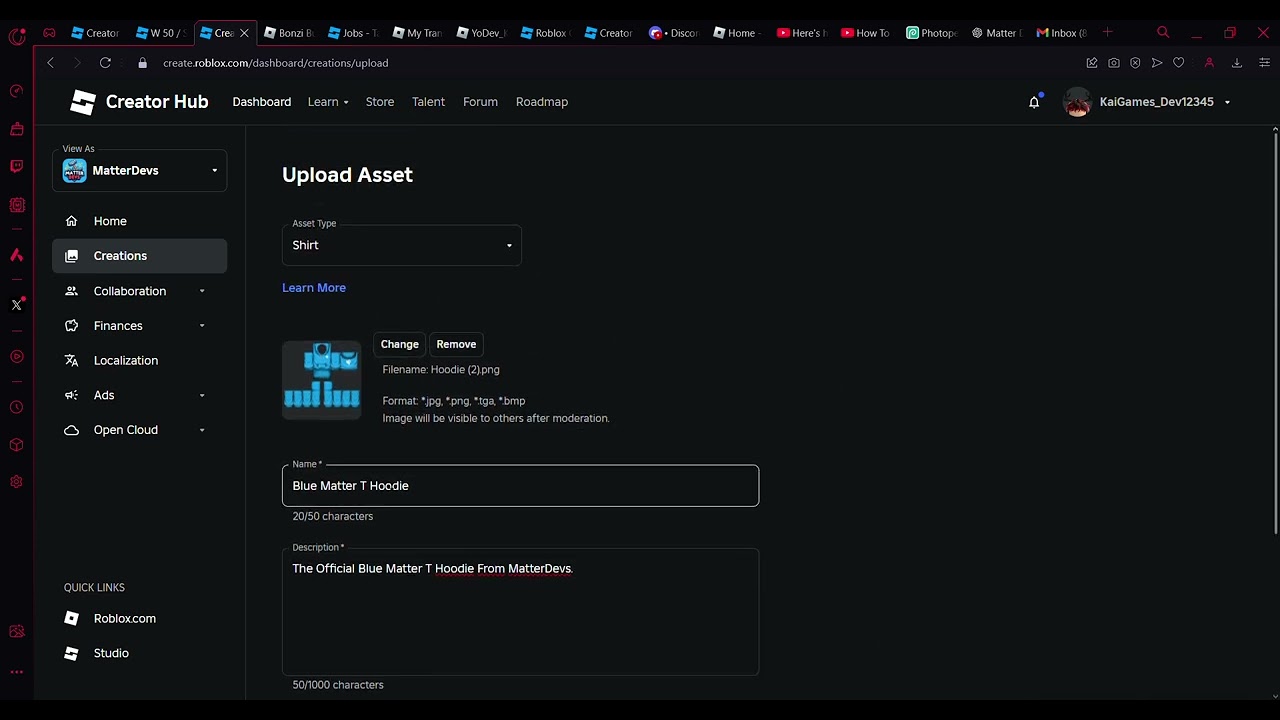1280x720 pixels.
Task: Click the browser profile person icon
Action: tap(1209, 63)
